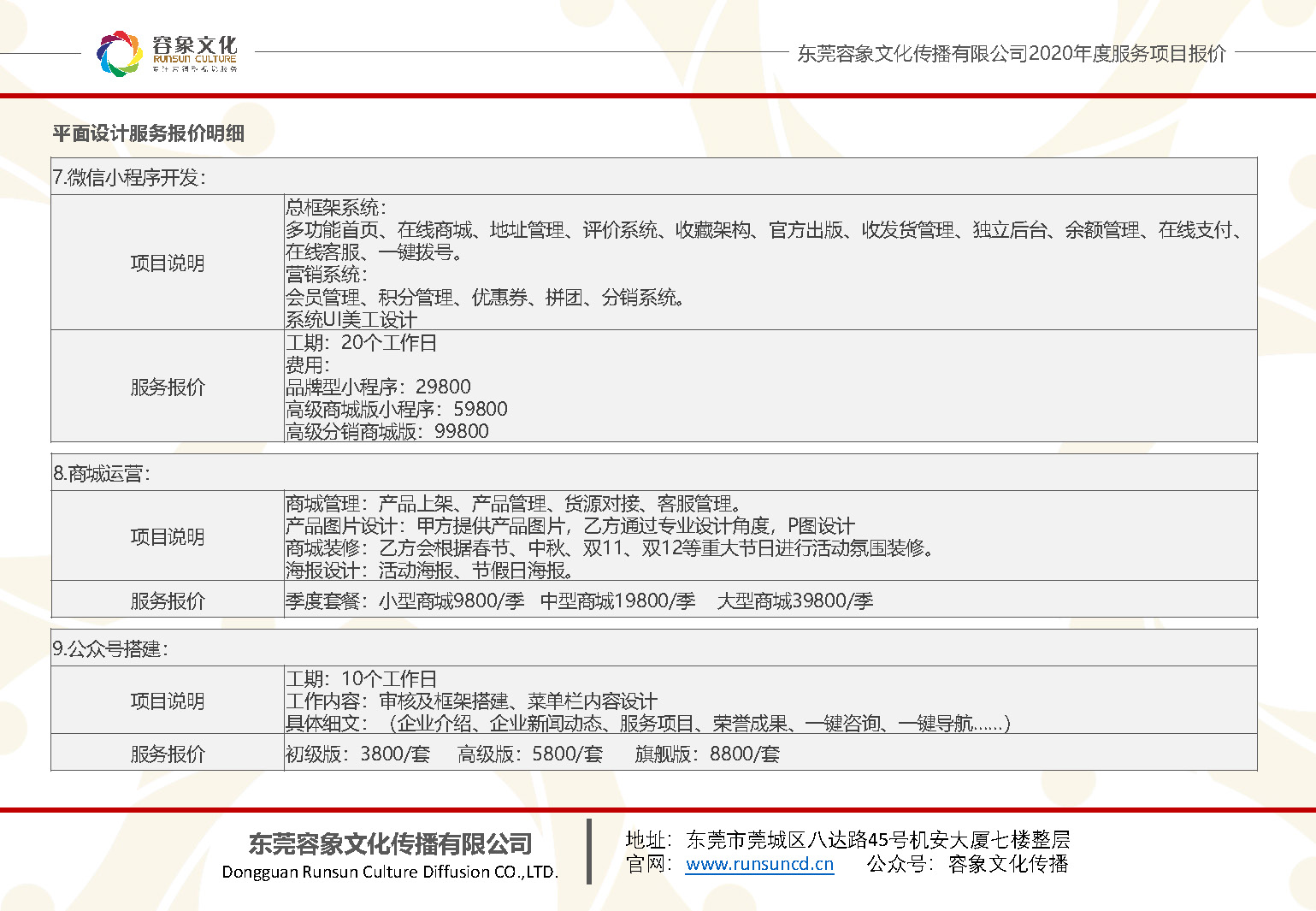Image resolution: width=1316 pixels, height=911 pixels.
Task: Select 项目说明 cell in the 微信小程序开发 section
Action: 168,263
